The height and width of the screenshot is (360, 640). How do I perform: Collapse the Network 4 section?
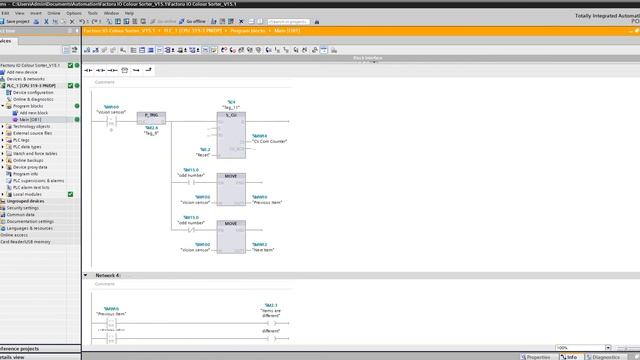point(86,276)
